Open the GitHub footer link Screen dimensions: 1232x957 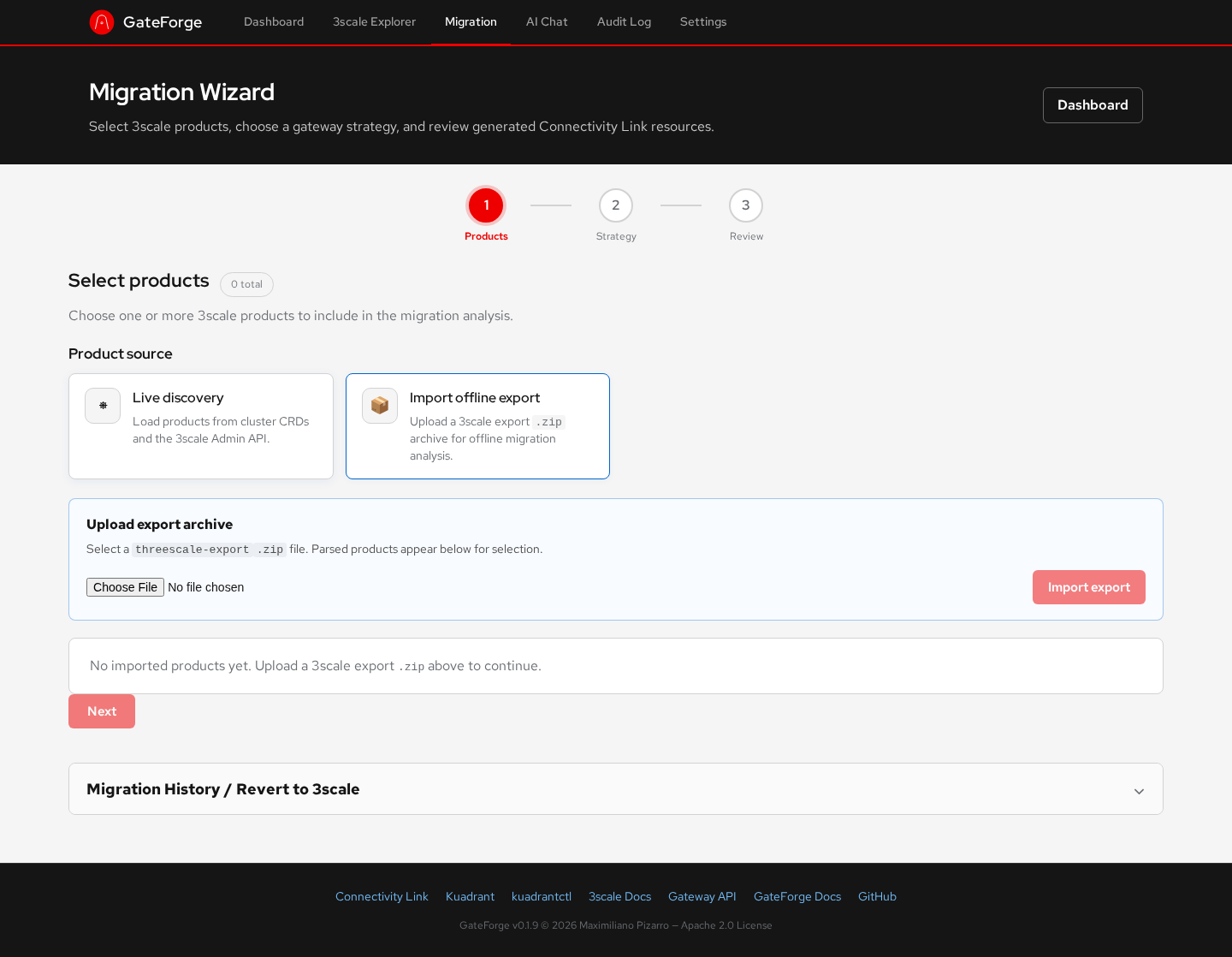pos(877,897)
